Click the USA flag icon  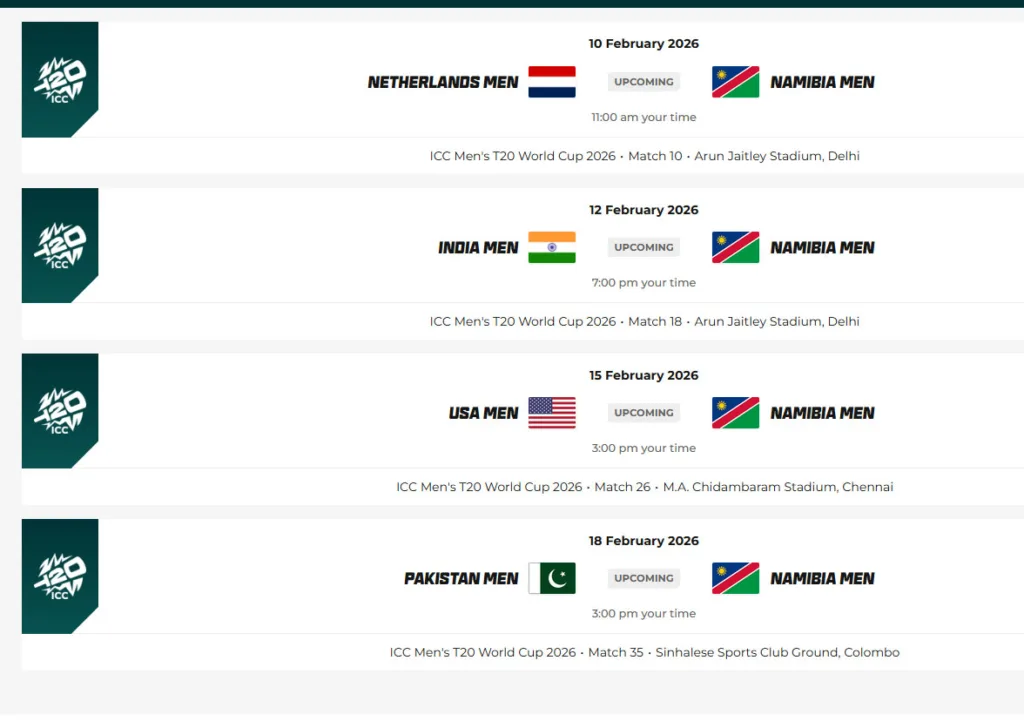[x=552, y=413]
